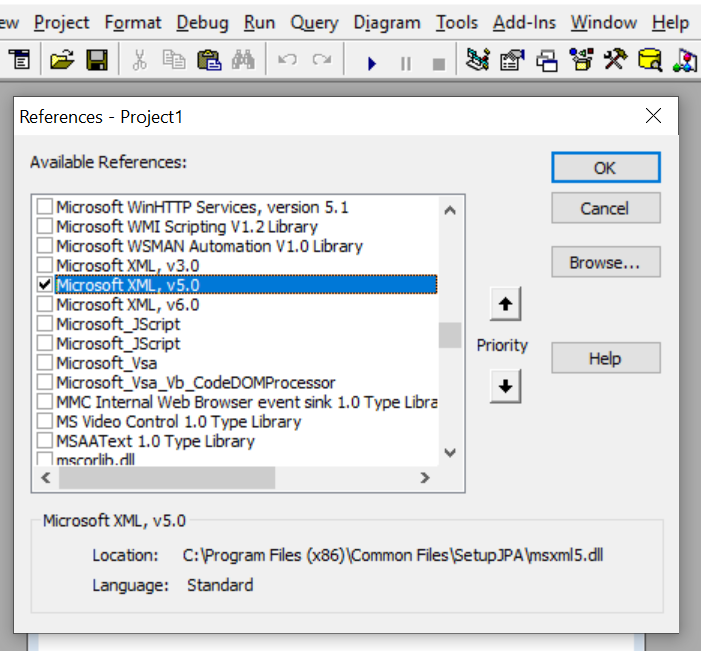Move reference priority up with arrow button
Screen dimensions: 701x651
(x=505, y=304)
